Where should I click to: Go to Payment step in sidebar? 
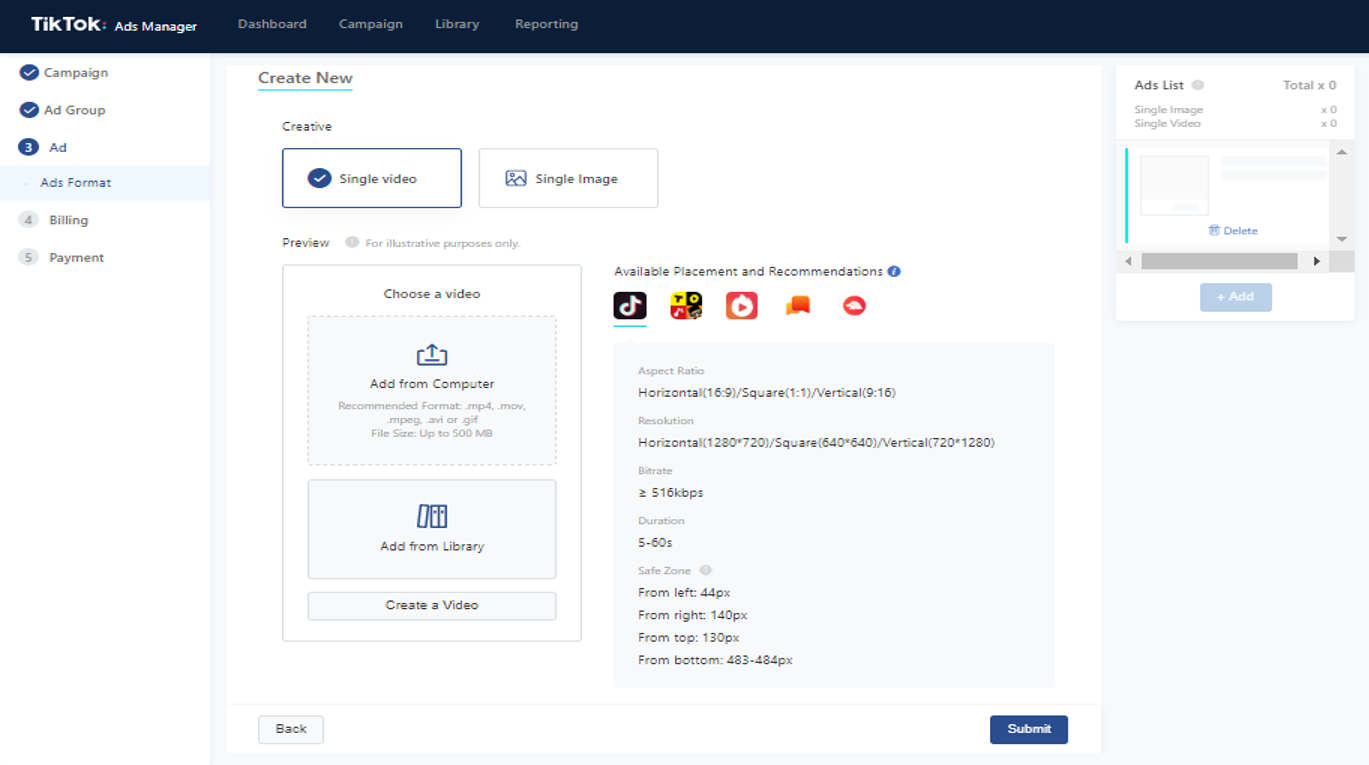click(77, 257)
